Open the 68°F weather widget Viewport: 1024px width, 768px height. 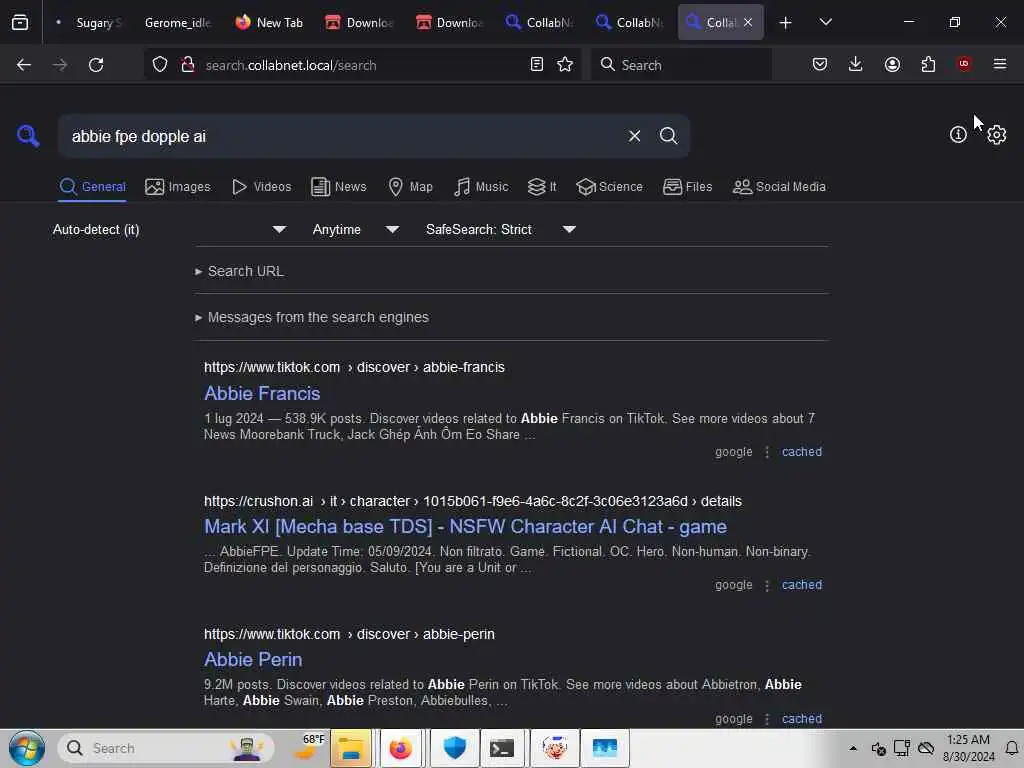[308, 748]
